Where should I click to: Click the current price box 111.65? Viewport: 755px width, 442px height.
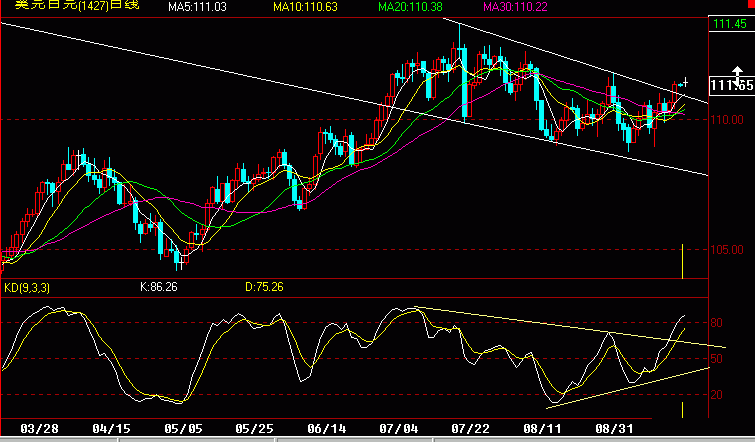732,86
